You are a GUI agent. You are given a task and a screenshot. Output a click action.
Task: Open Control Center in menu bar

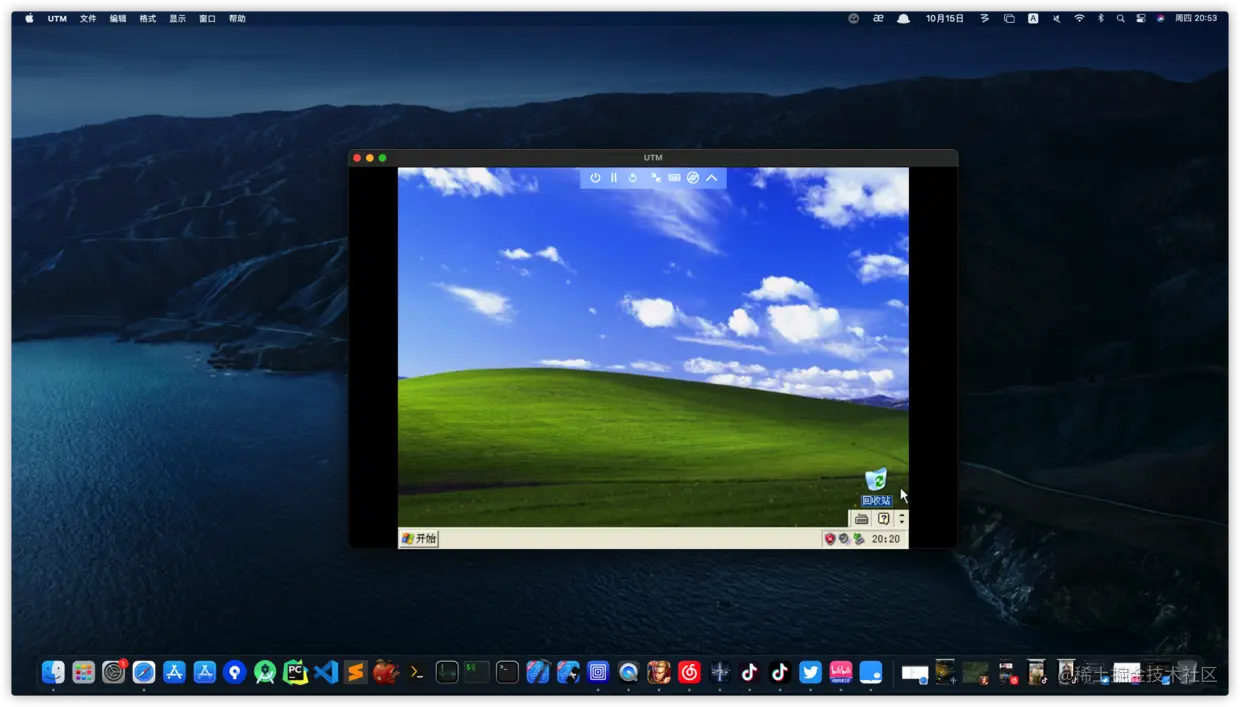click(x=1140, y=18)
